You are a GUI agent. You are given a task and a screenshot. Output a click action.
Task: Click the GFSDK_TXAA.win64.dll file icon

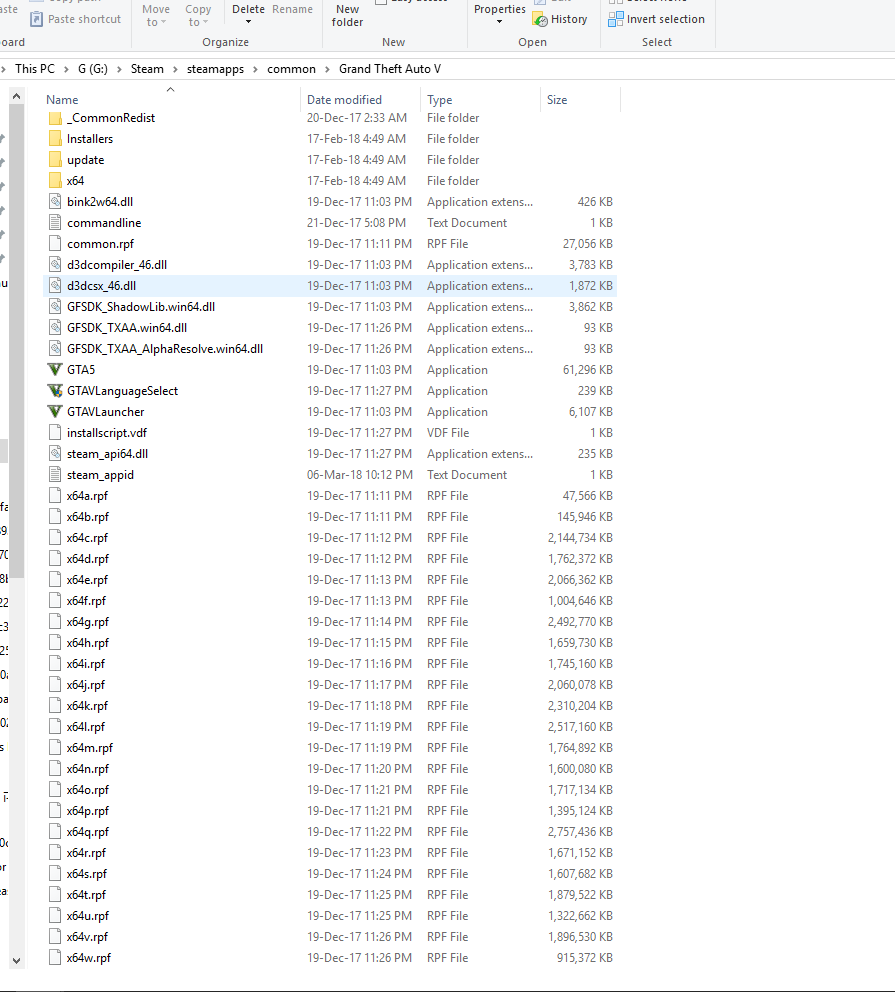tap(55, 328)
